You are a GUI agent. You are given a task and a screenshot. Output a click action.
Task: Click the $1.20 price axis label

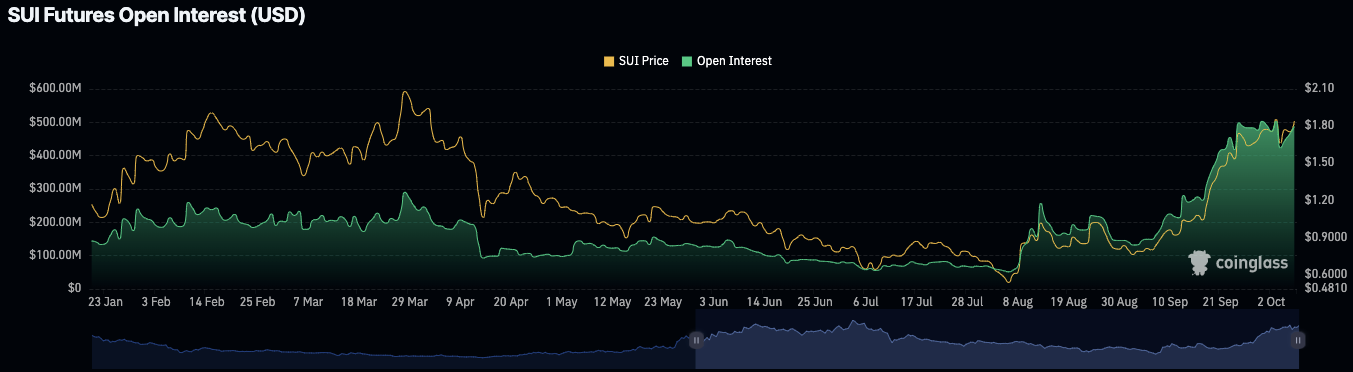pyautogui.click(x=1321, y=200)
